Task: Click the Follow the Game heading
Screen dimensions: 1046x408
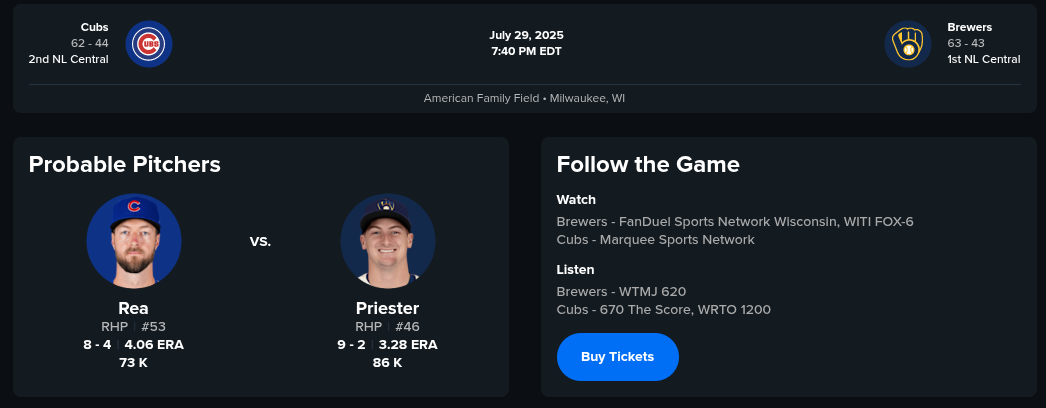Action: [648, 164]
